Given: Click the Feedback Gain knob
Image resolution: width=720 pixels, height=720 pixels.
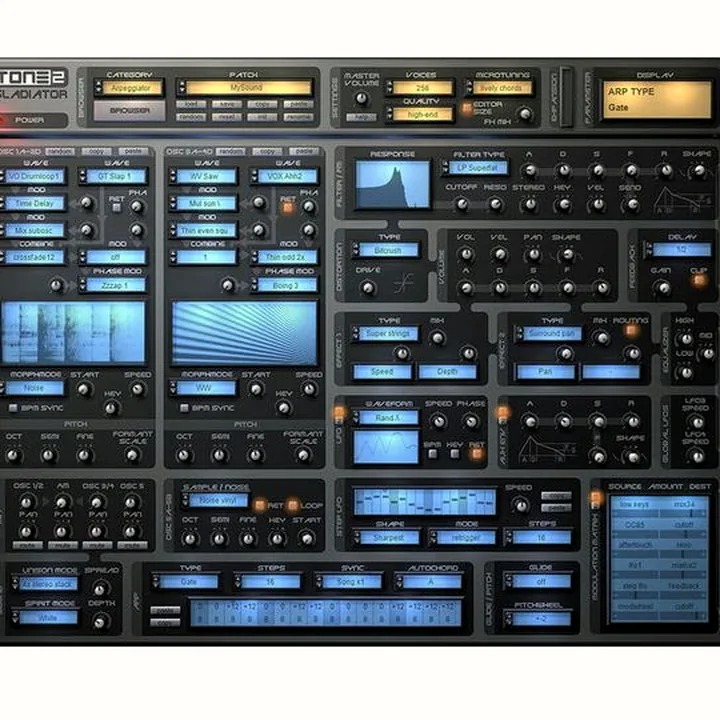Looking at the screenshot, I should [x=662, y=288].
